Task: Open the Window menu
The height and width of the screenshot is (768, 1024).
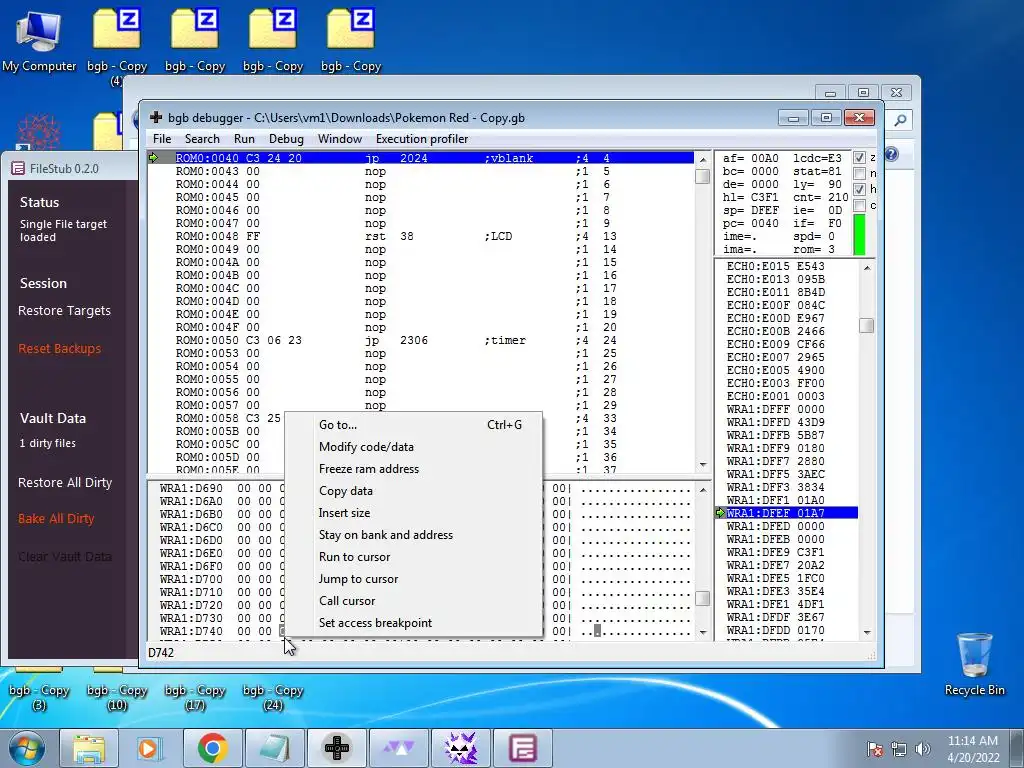Action: tap(340, 138)
